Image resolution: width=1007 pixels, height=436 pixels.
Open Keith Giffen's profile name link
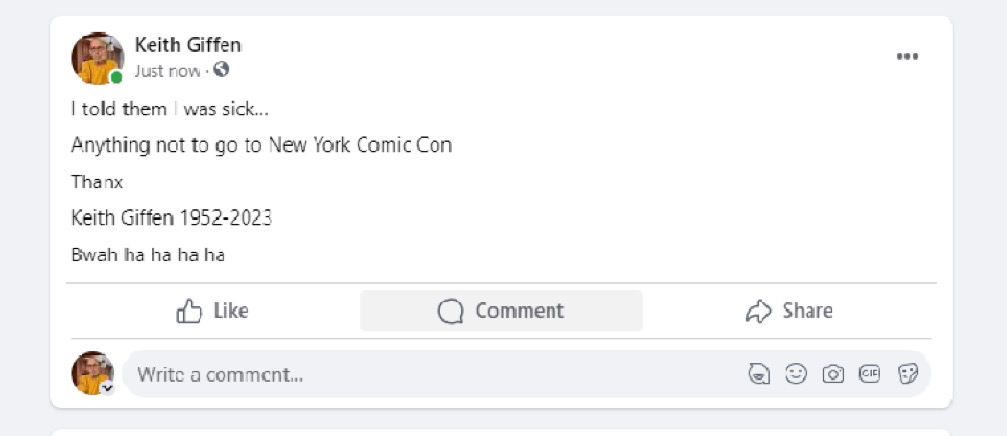pyautogui.click(x=188, y=45)
